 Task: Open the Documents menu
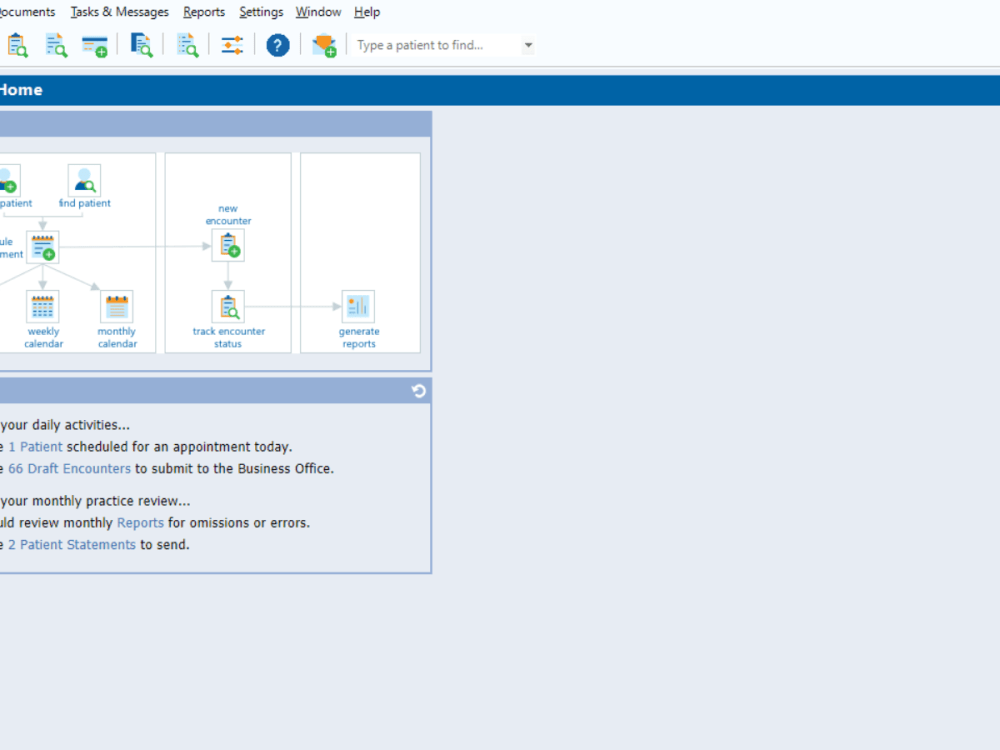pos(27,12)
